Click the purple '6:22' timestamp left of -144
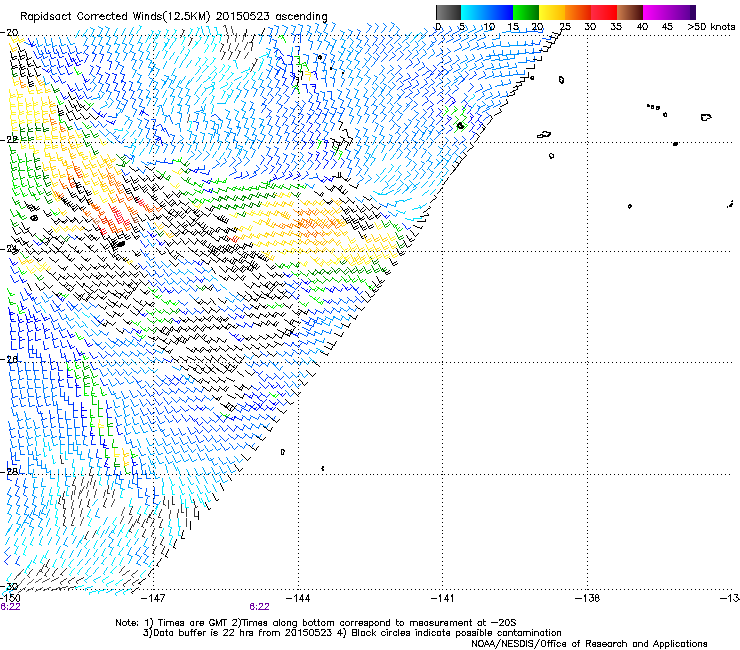Screen dimensions: 740x650 260,607
